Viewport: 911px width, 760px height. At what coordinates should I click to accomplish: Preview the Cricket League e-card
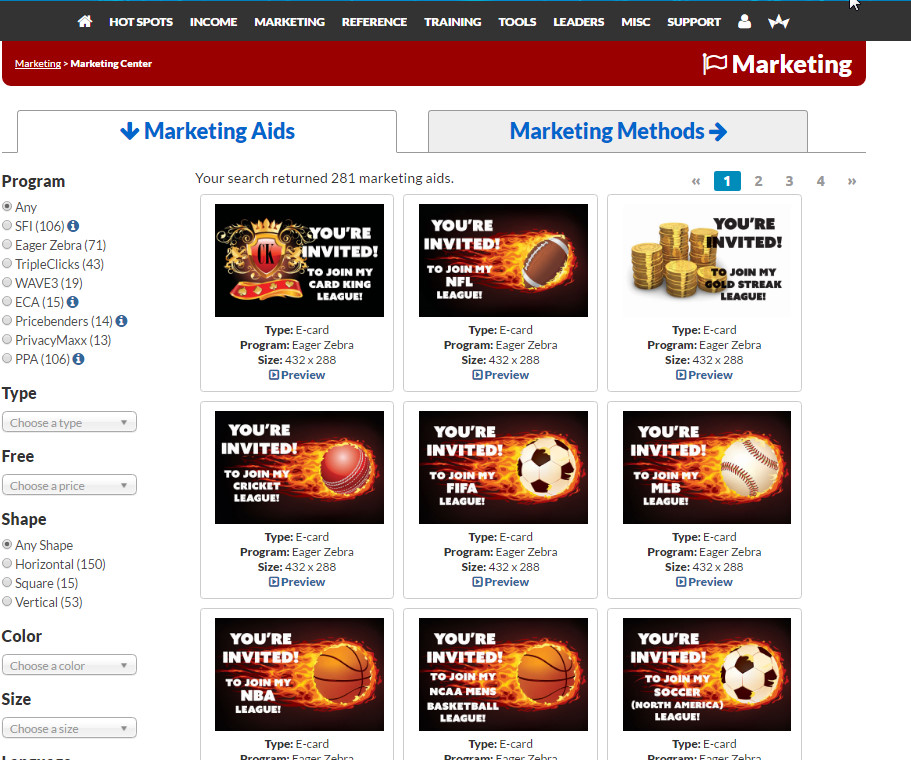[x=297, y=582]
